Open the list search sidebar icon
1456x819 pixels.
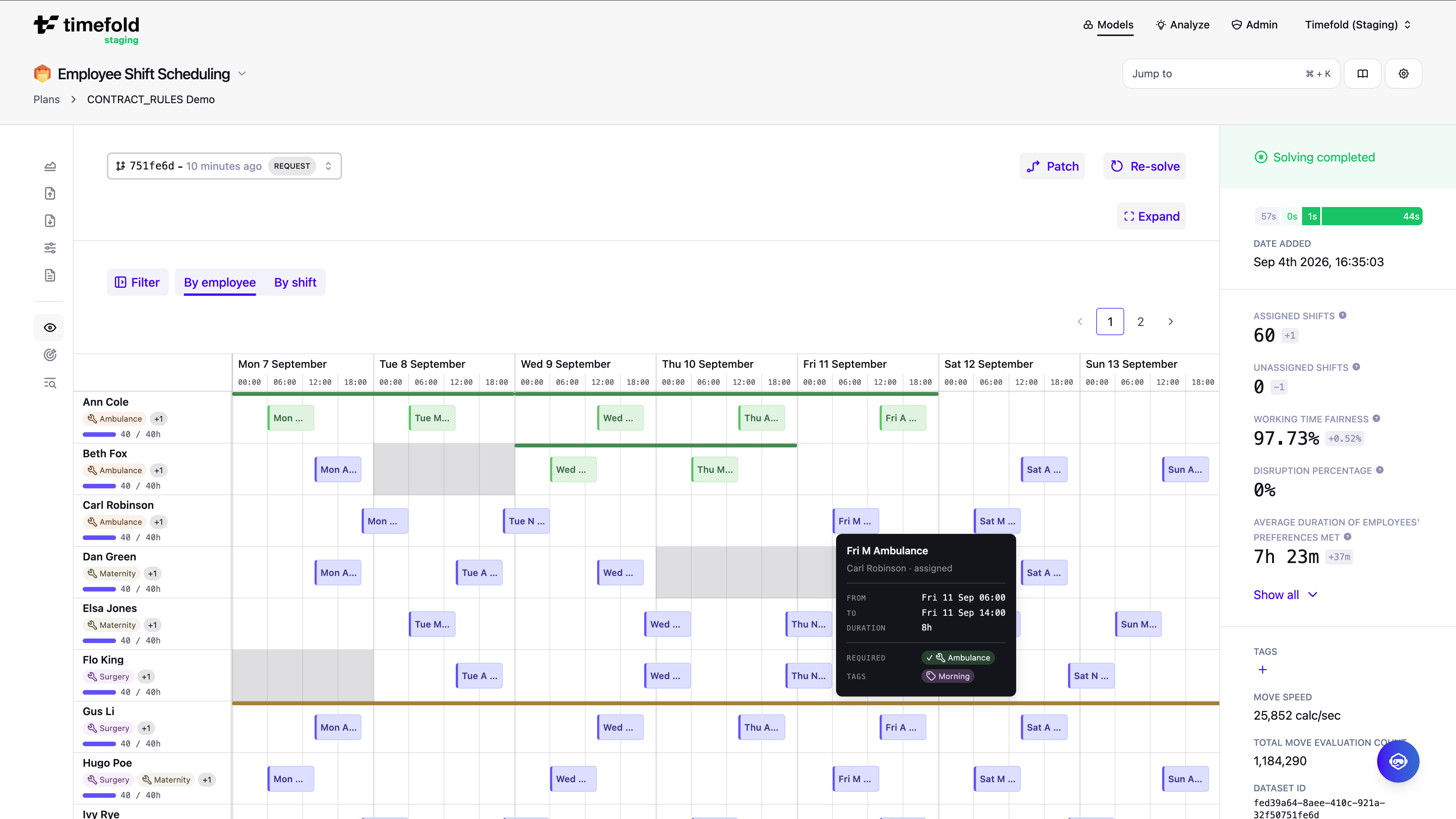click(50, 383)
